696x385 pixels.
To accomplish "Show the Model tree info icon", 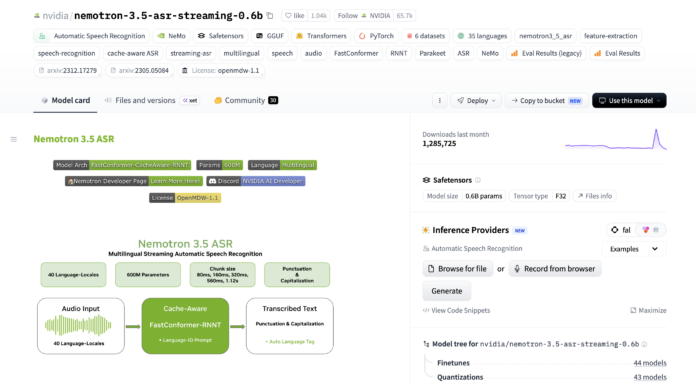I will pos(645,344).
